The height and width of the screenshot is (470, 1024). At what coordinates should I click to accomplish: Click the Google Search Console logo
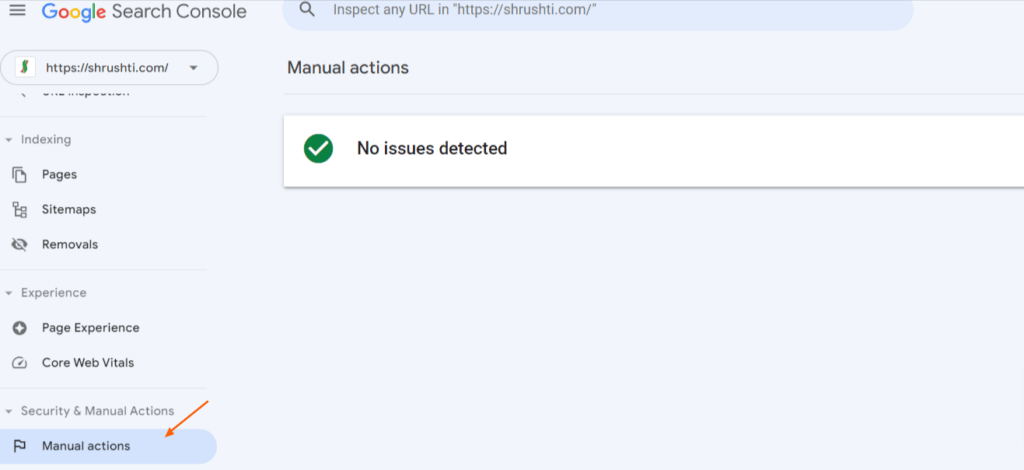tap(144, 11)
